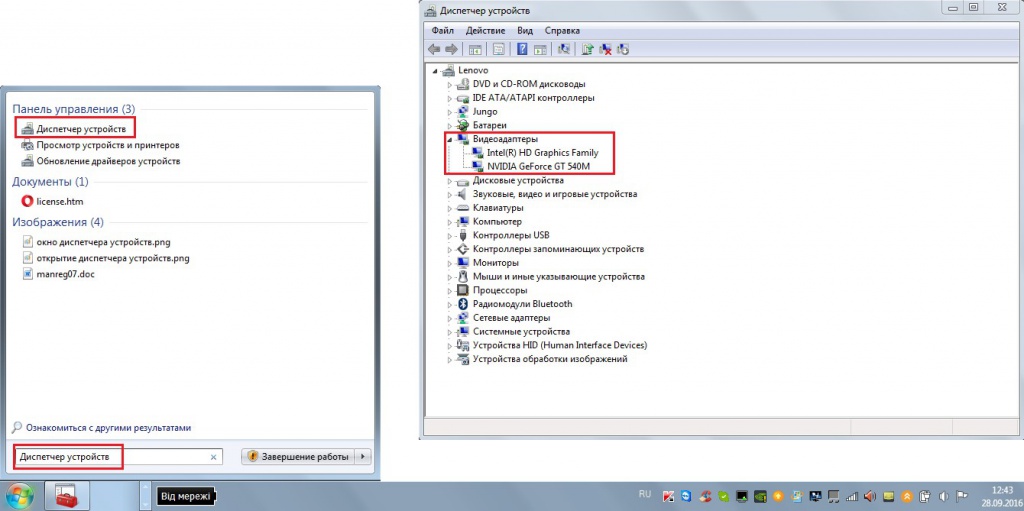The width and height of the screenshot is (1024, 511).
Task: Click the Завершение работы button
Action: (299, 457)
